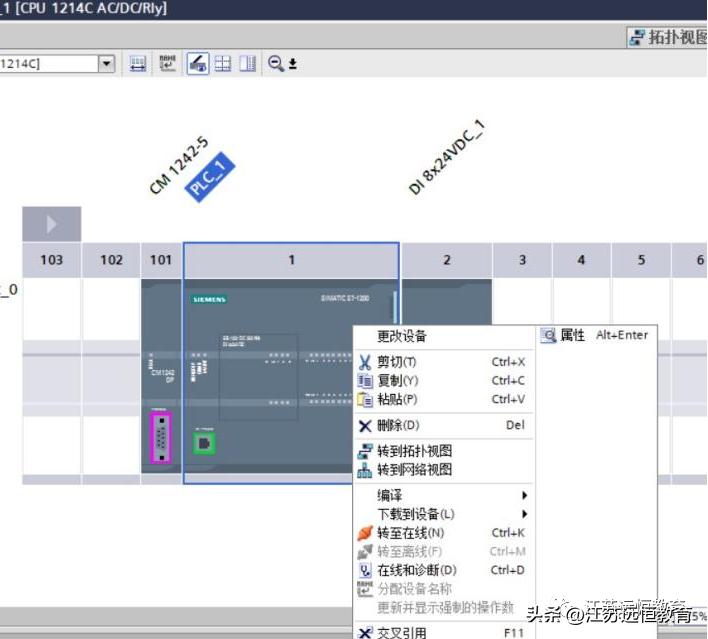Click the 下载到设备 submenu arrow
Viewport: 708px width, 639px height.
(524, 514)
